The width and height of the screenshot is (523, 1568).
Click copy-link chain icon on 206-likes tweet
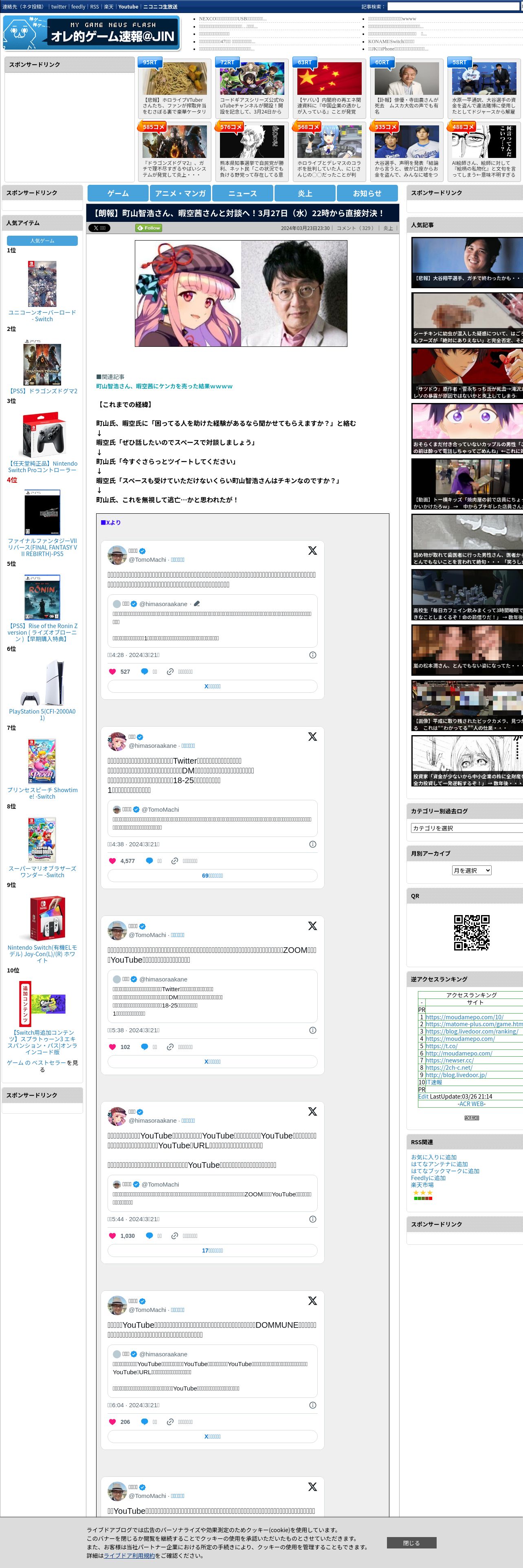click(x=171, y=1422)
